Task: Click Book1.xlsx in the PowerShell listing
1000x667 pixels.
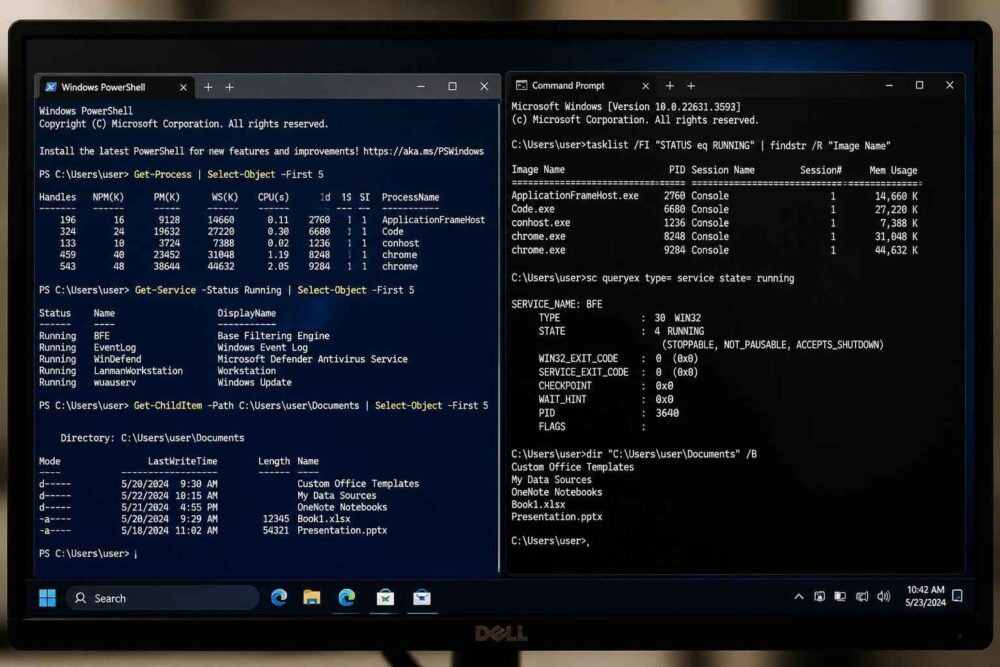Action: tap(323, 518)
